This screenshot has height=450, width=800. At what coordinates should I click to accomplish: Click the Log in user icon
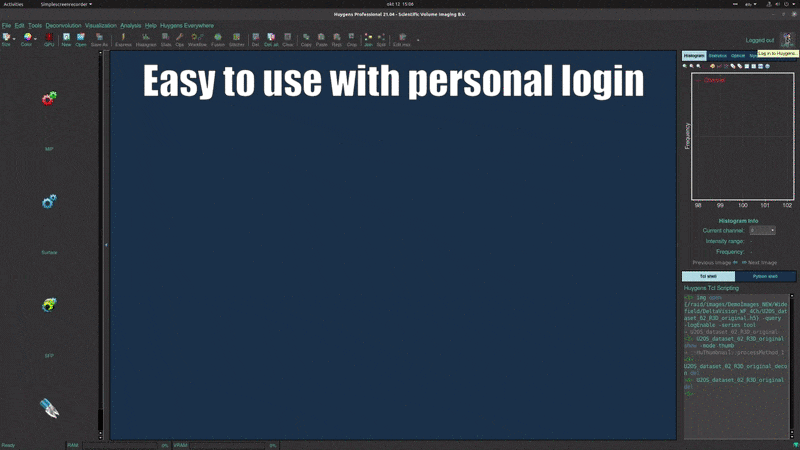[787, 39]
